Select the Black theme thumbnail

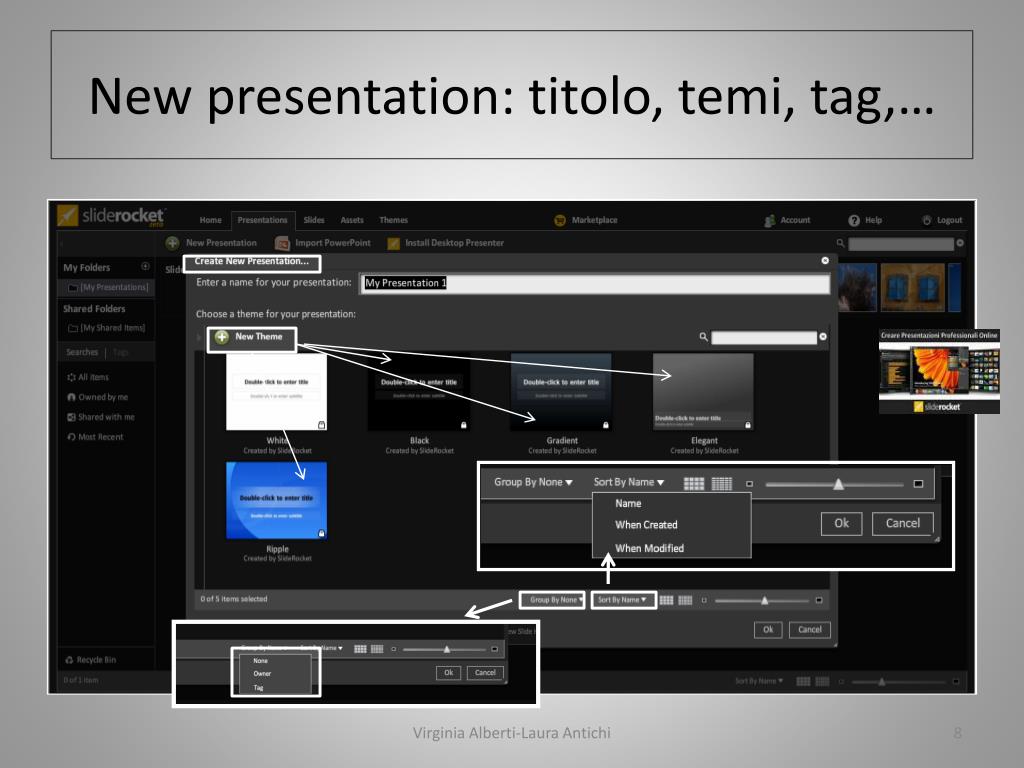(x=419, y=392)
